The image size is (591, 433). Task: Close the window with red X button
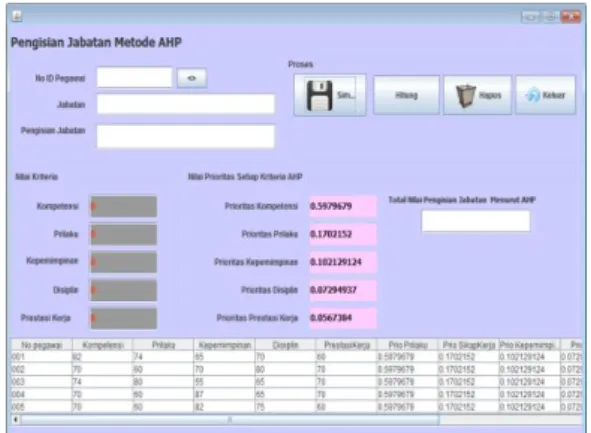click(x=571, y=16)
